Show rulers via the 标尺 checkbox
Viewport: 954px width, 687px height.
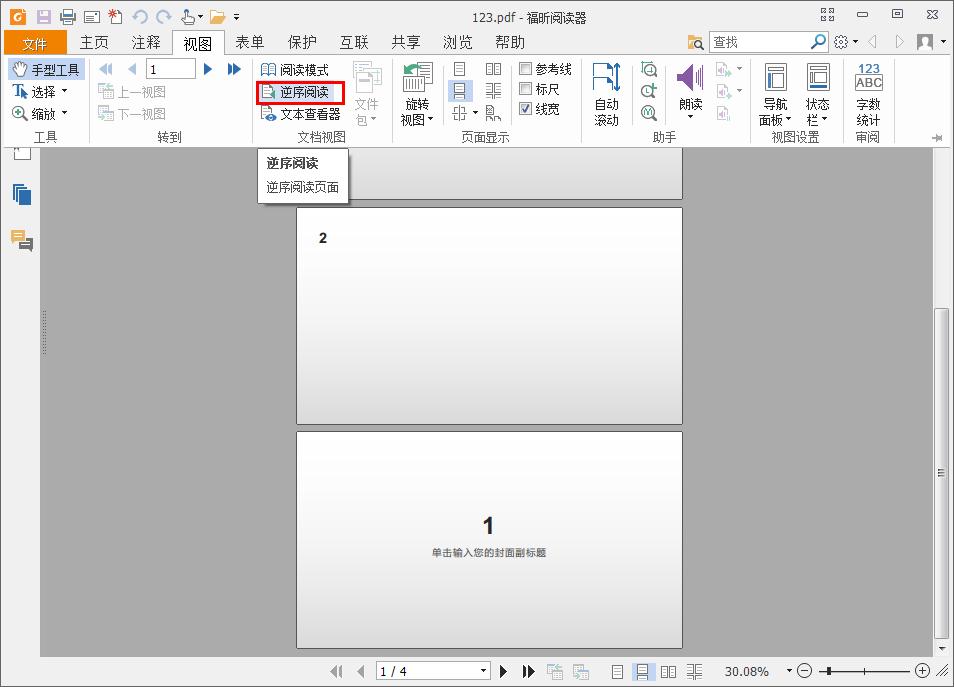525,90
